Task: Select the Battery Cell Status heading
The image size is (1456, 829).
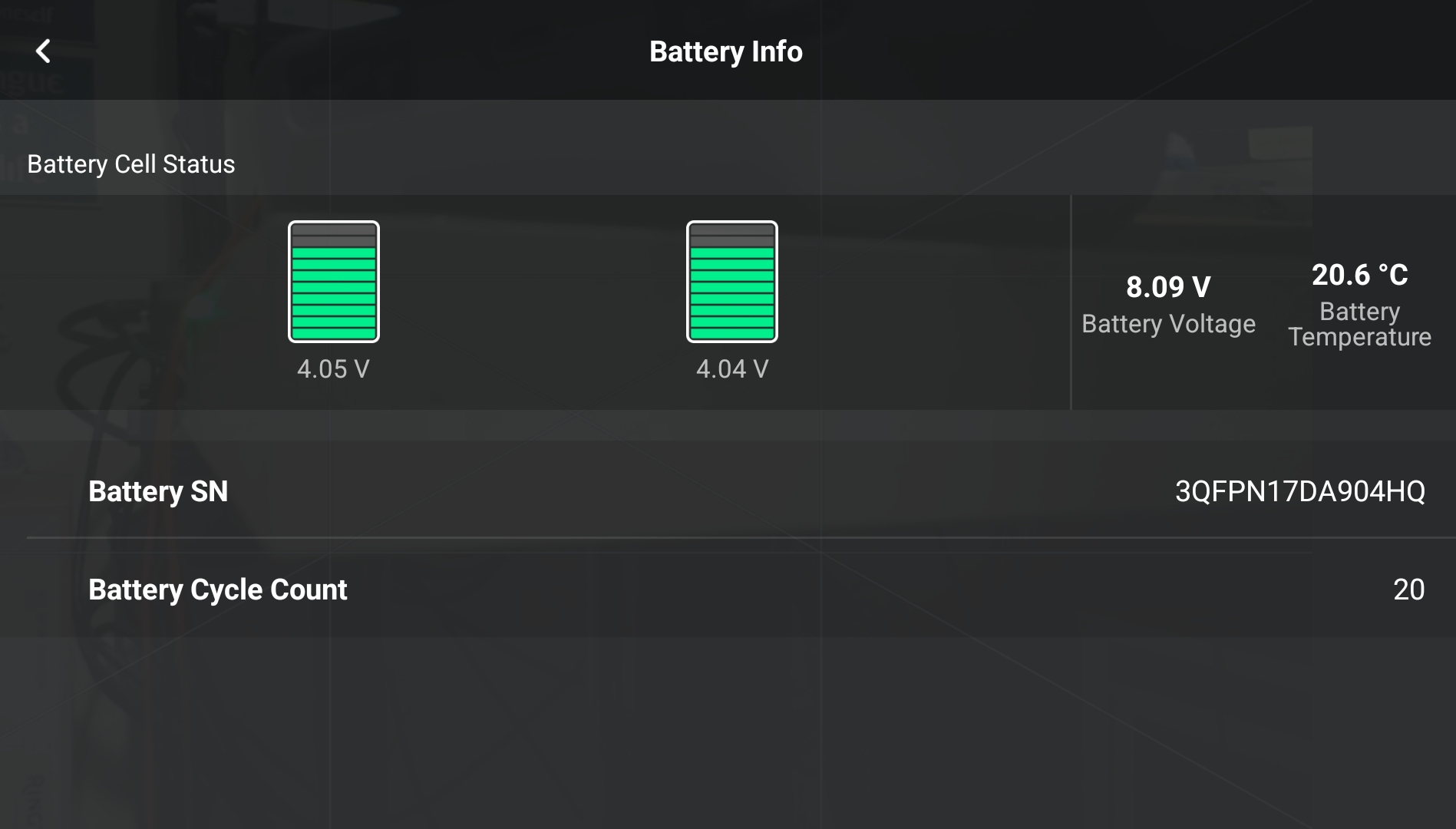Action: pyautogui.click(x=131, y=164)
